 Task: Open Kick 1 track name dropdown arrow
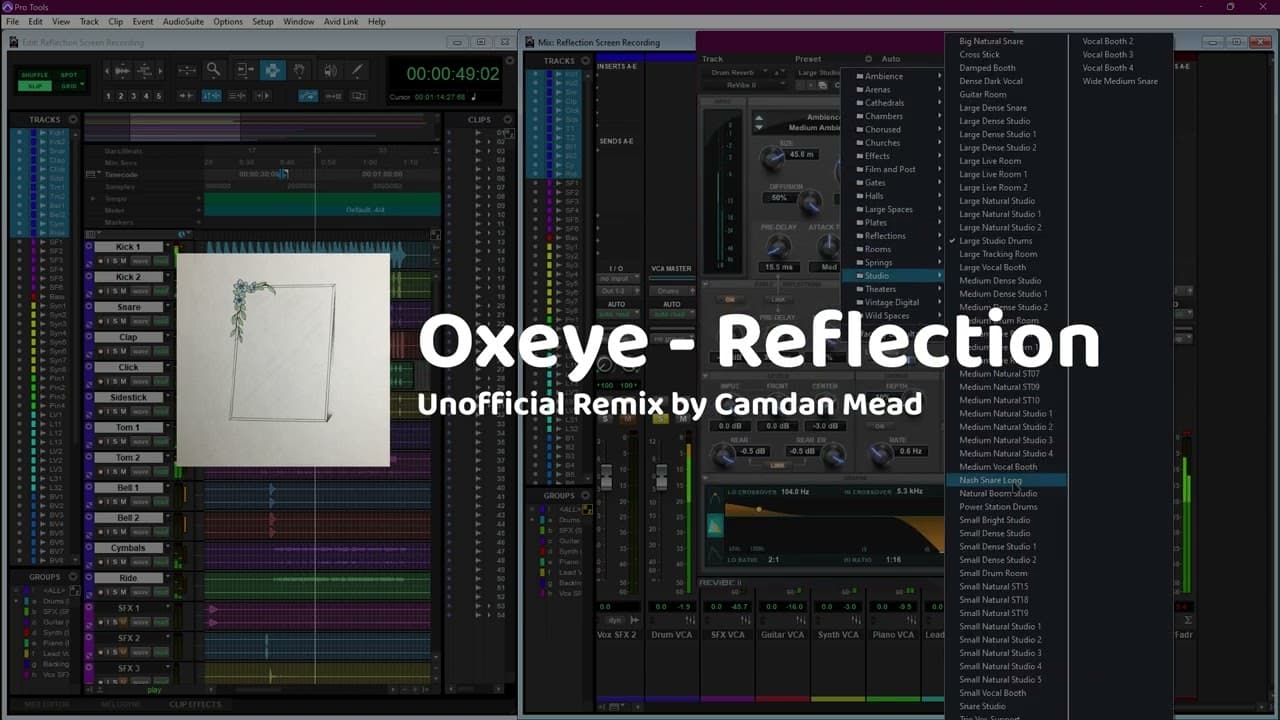(167, 247)
